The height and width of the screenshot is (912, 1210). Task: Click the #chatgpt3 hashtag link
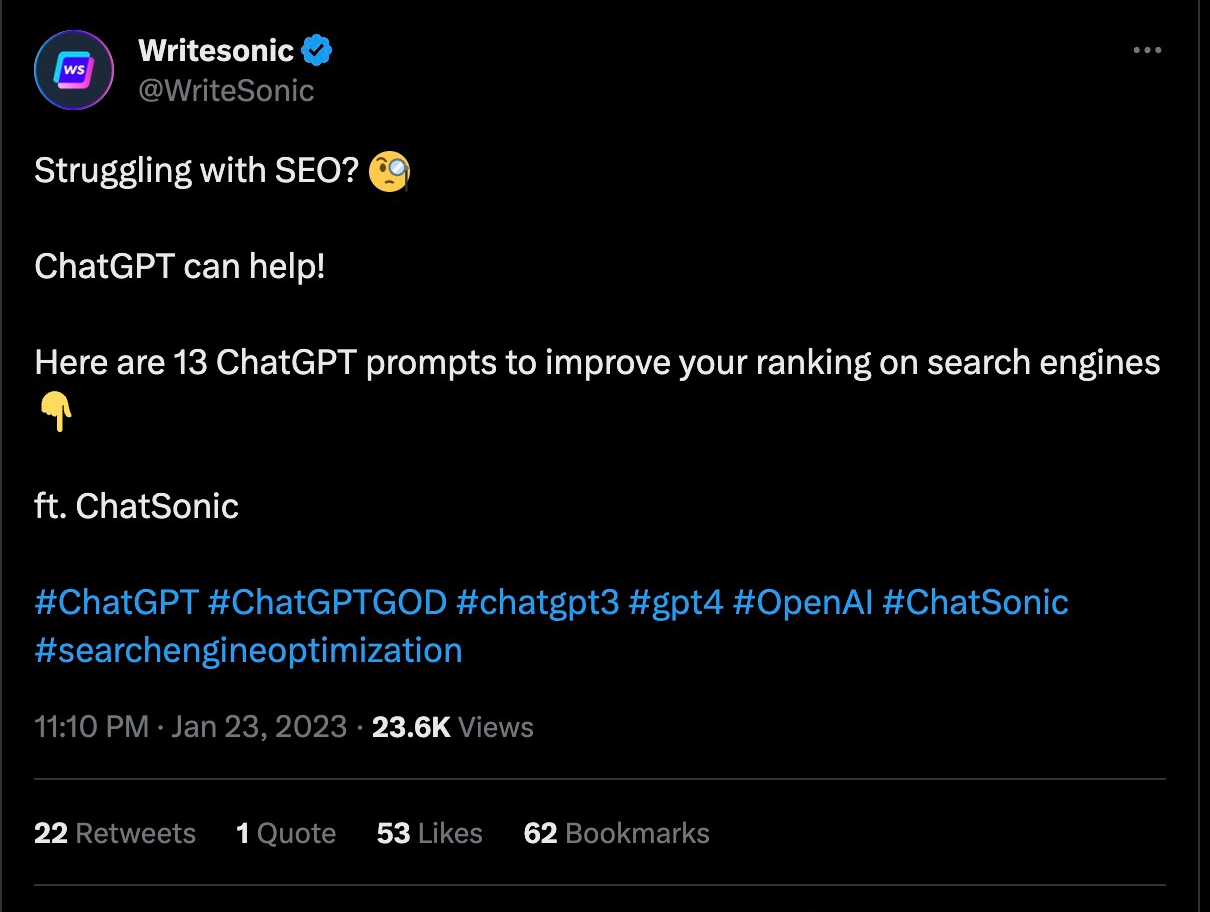click(x=537, y=603)
